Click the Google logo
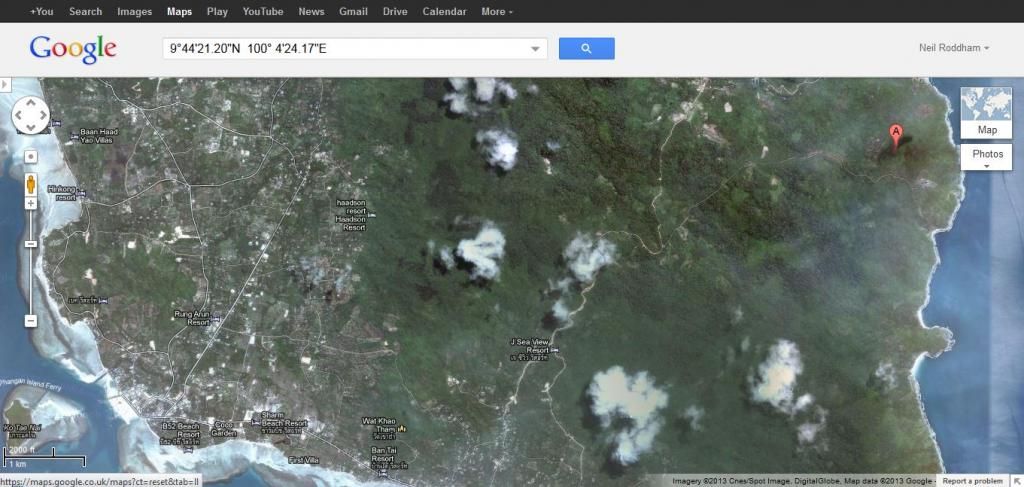Image resolution: width=1024 pixels, height=487 pixels. click(x=73, y=49)
